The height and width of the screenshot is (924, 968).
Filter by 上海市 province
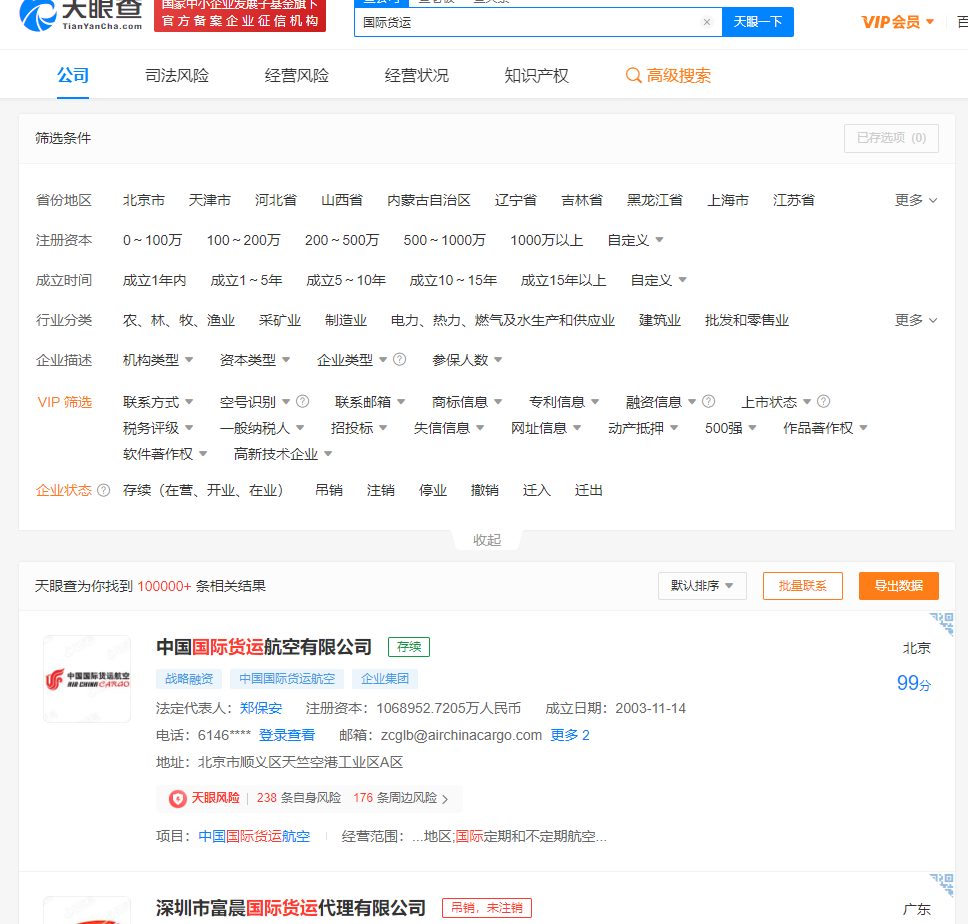[728, 200]
